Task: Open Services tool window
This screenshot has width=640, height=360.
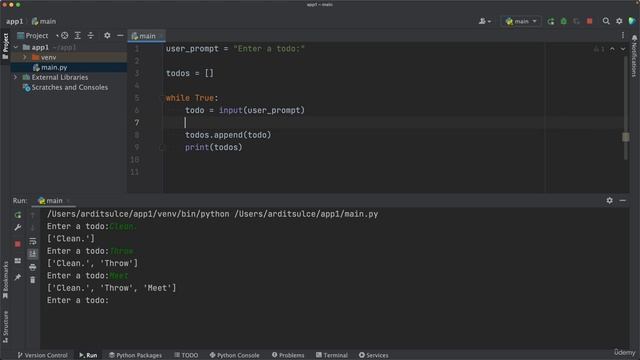Action: 373,355
